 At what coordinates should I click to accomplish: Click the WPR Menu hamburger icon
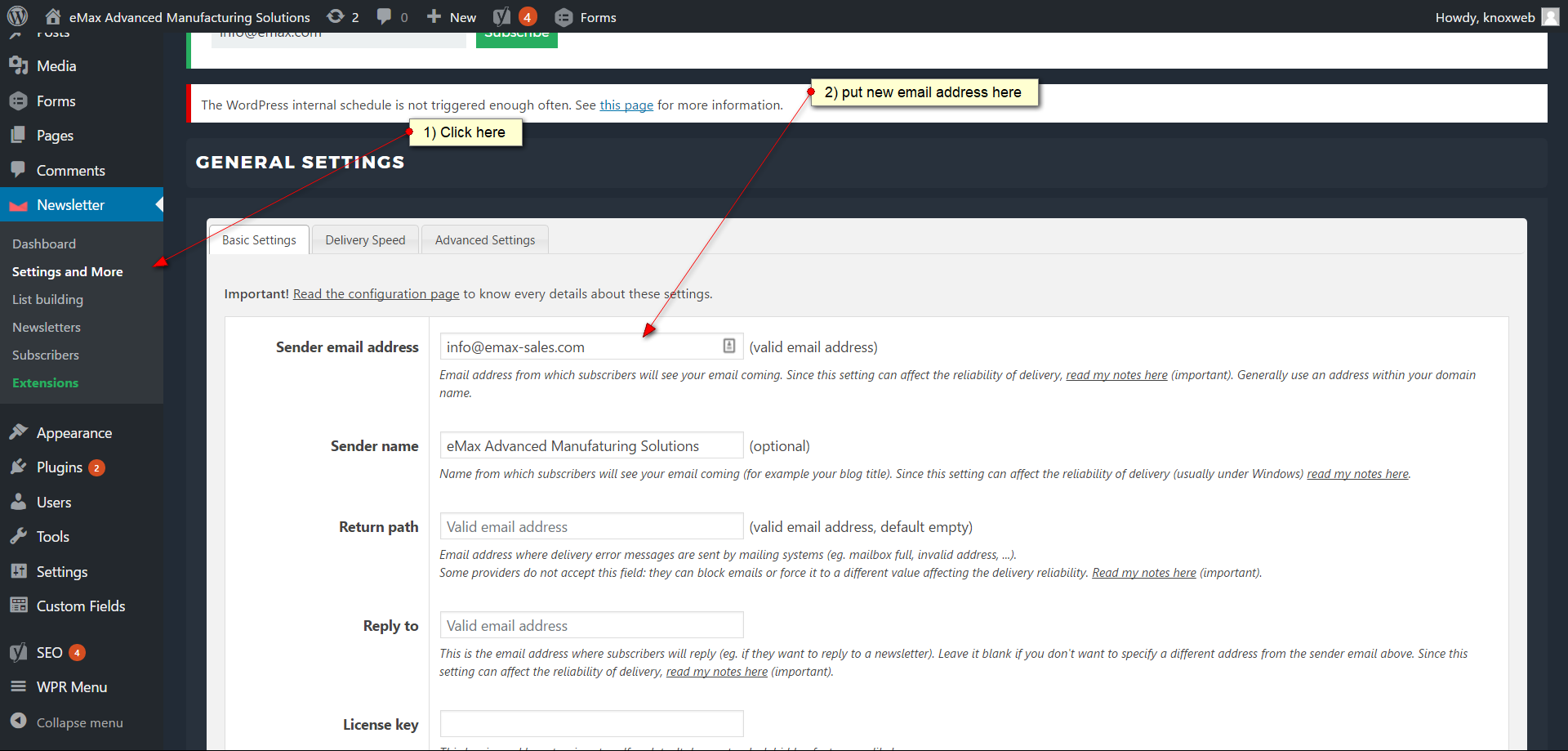click(x=18, y=686)
